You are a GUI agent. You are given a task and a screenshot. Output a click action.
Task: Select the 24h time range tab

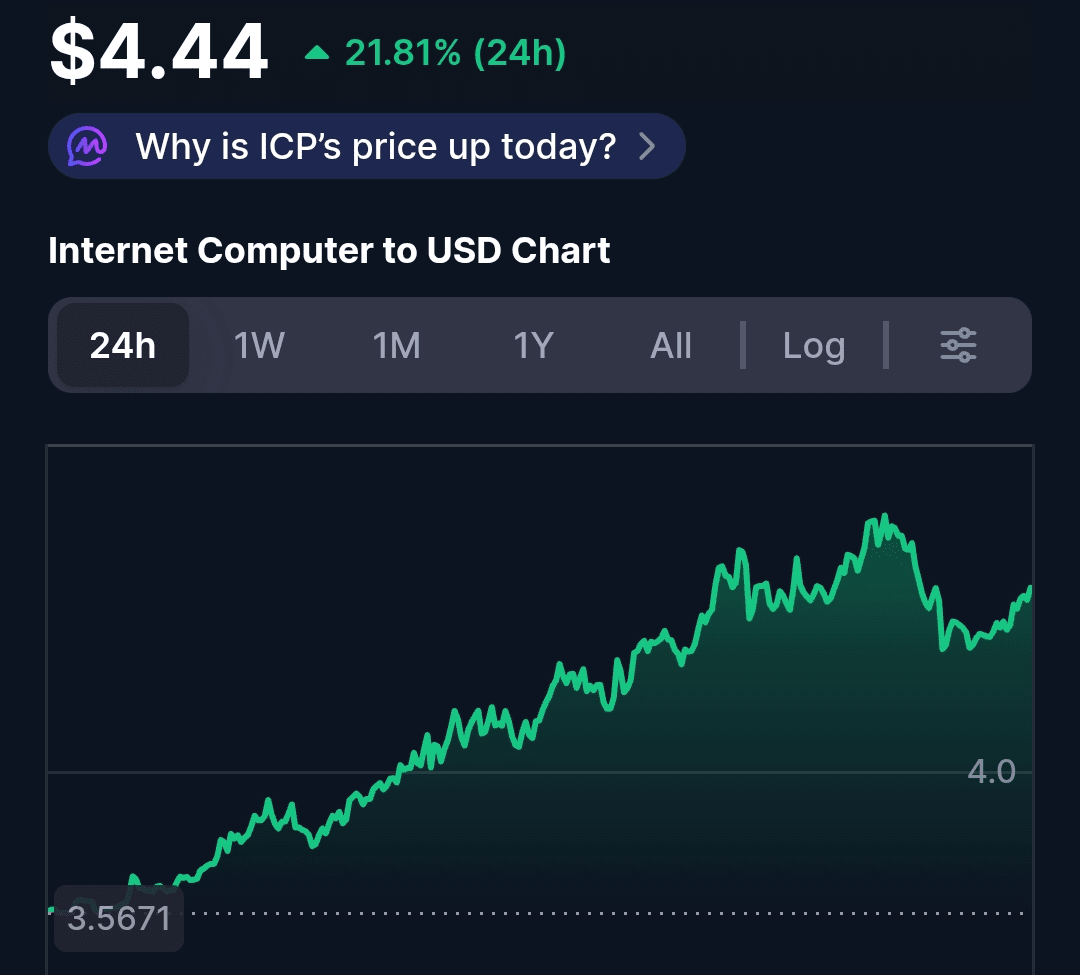123,345
